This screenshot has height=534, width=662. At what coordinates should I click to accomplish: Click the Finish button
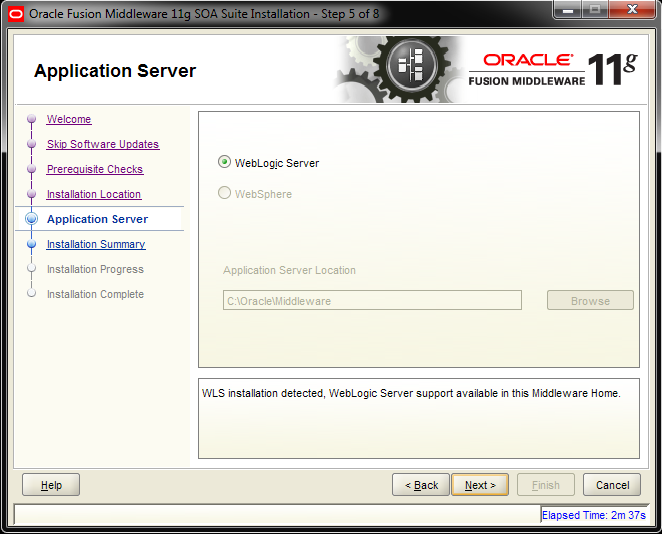(545, 485)
